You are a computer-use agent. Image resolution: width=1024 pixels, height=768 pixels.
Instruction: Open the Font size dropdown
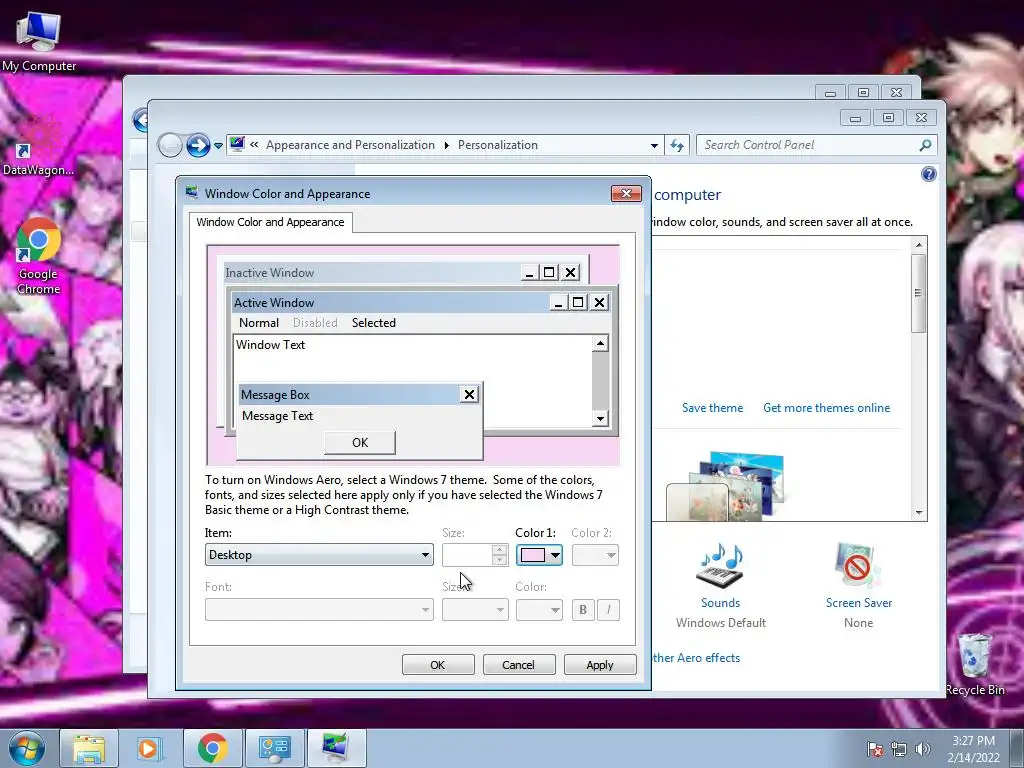475,609
